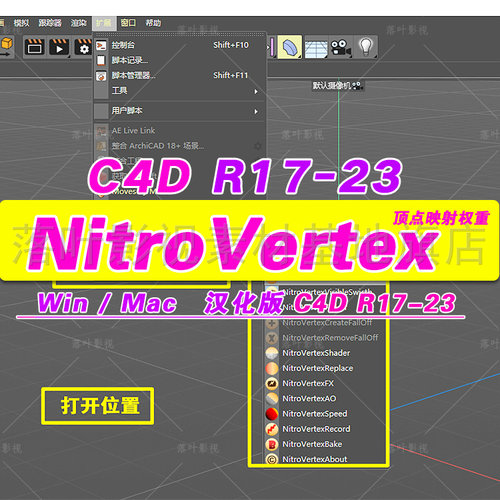
Task: Choose AE Live Link menu entry
Action: click(x=179, y=131)
